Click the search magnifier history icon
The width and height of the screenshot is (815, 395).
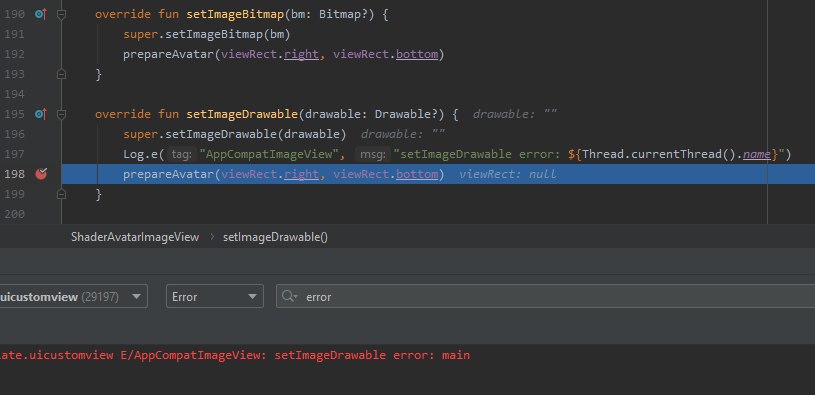pos(290,296)
